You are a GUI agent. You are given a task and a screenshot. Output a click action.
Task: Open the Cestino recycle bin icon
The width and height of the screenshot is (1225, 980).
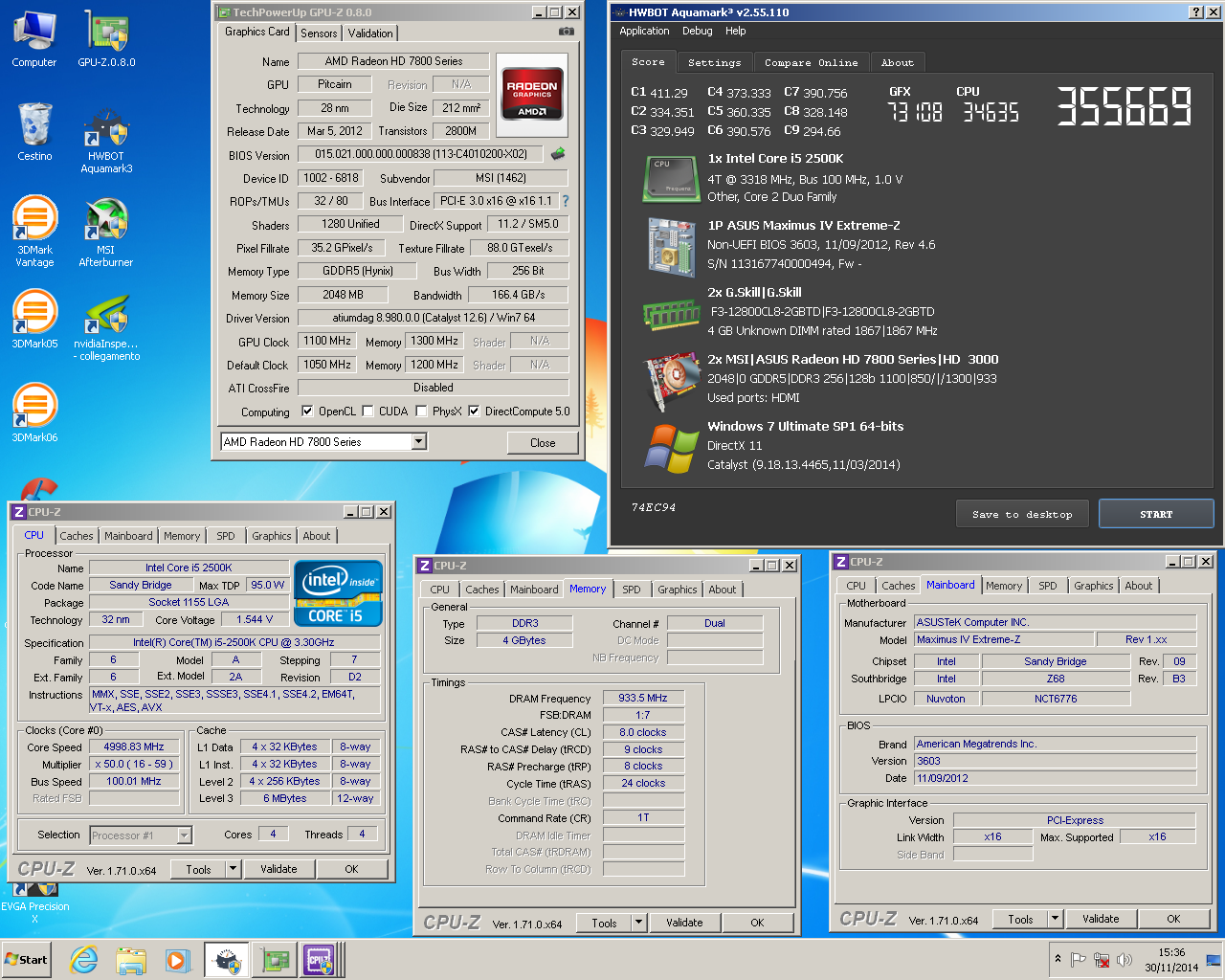(34, 131)
